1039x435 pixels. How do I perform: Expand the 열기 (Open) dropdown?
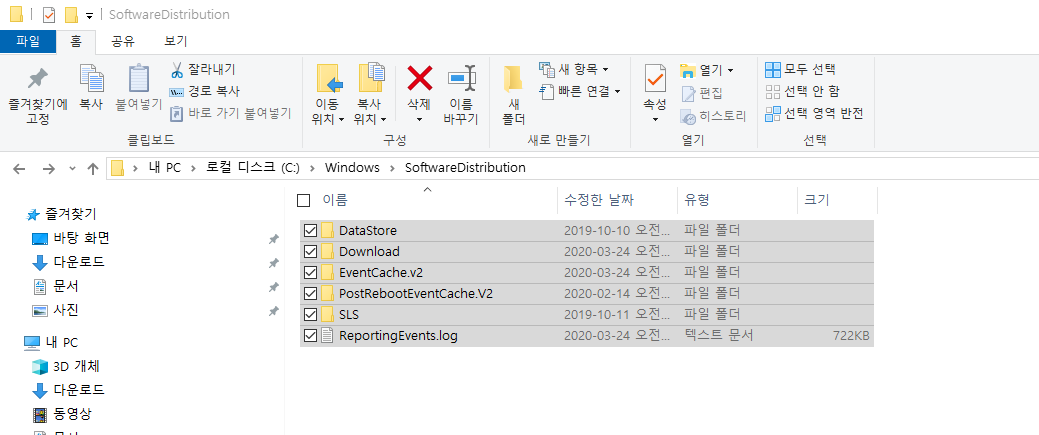coord(730,70)
